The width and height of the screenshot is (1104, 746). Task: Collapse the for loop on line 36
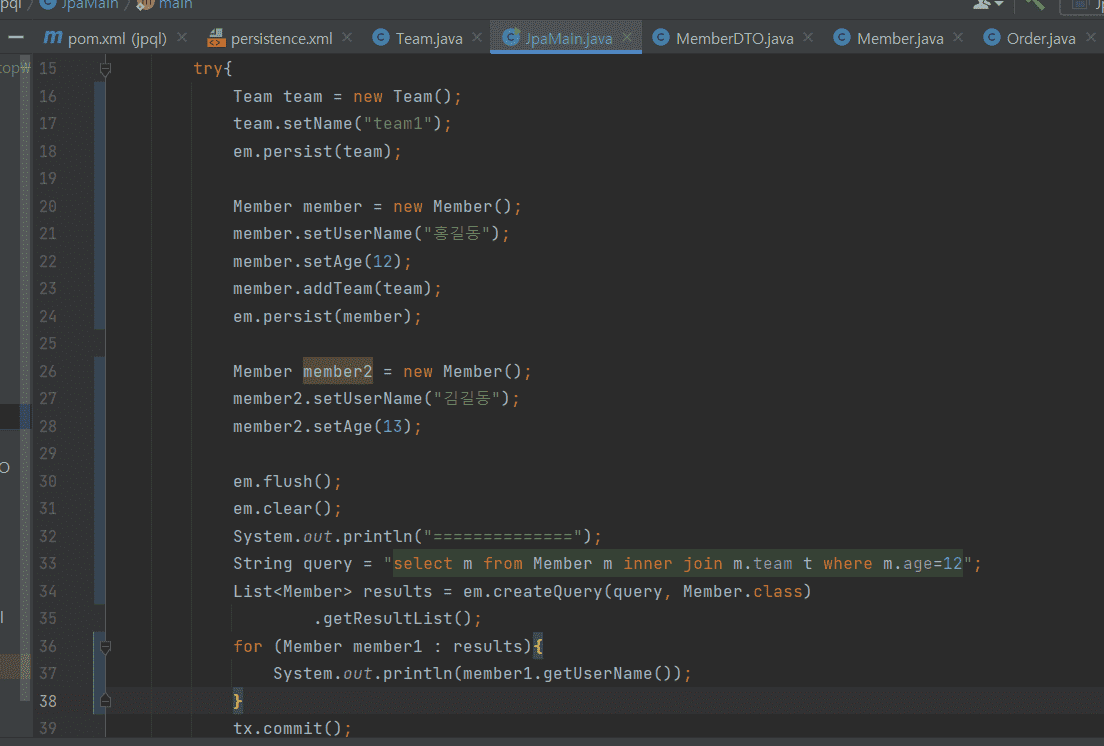tap(106, 647)
